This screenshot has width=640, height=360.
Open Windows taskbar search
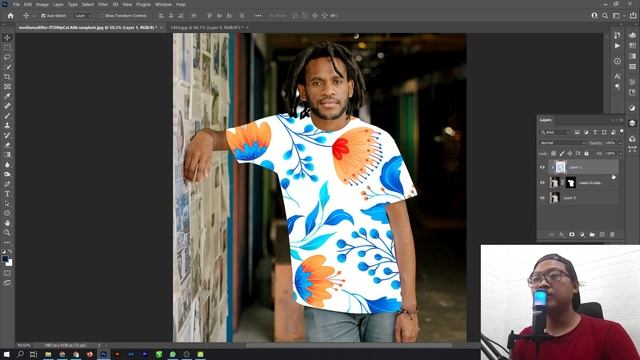(x=20, y=355)
